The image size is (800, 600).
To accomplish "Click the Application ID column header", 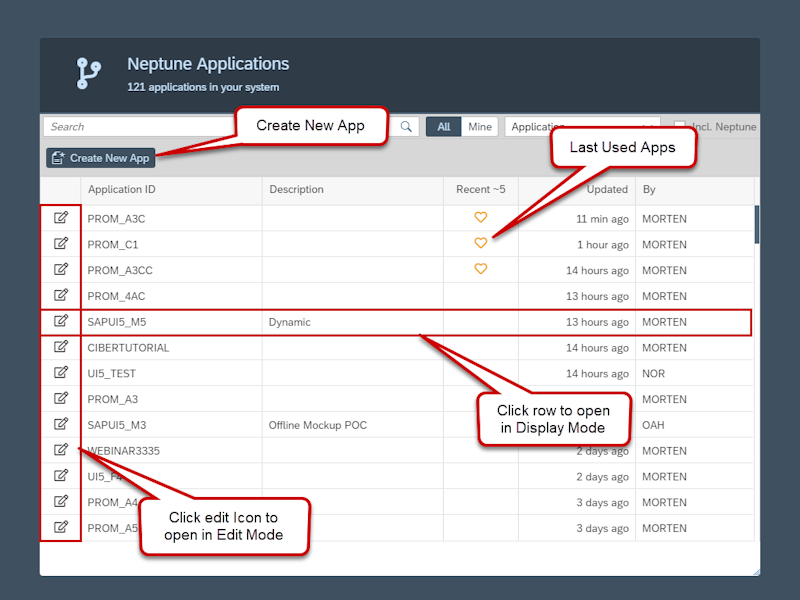I will [x=121, y=190].
